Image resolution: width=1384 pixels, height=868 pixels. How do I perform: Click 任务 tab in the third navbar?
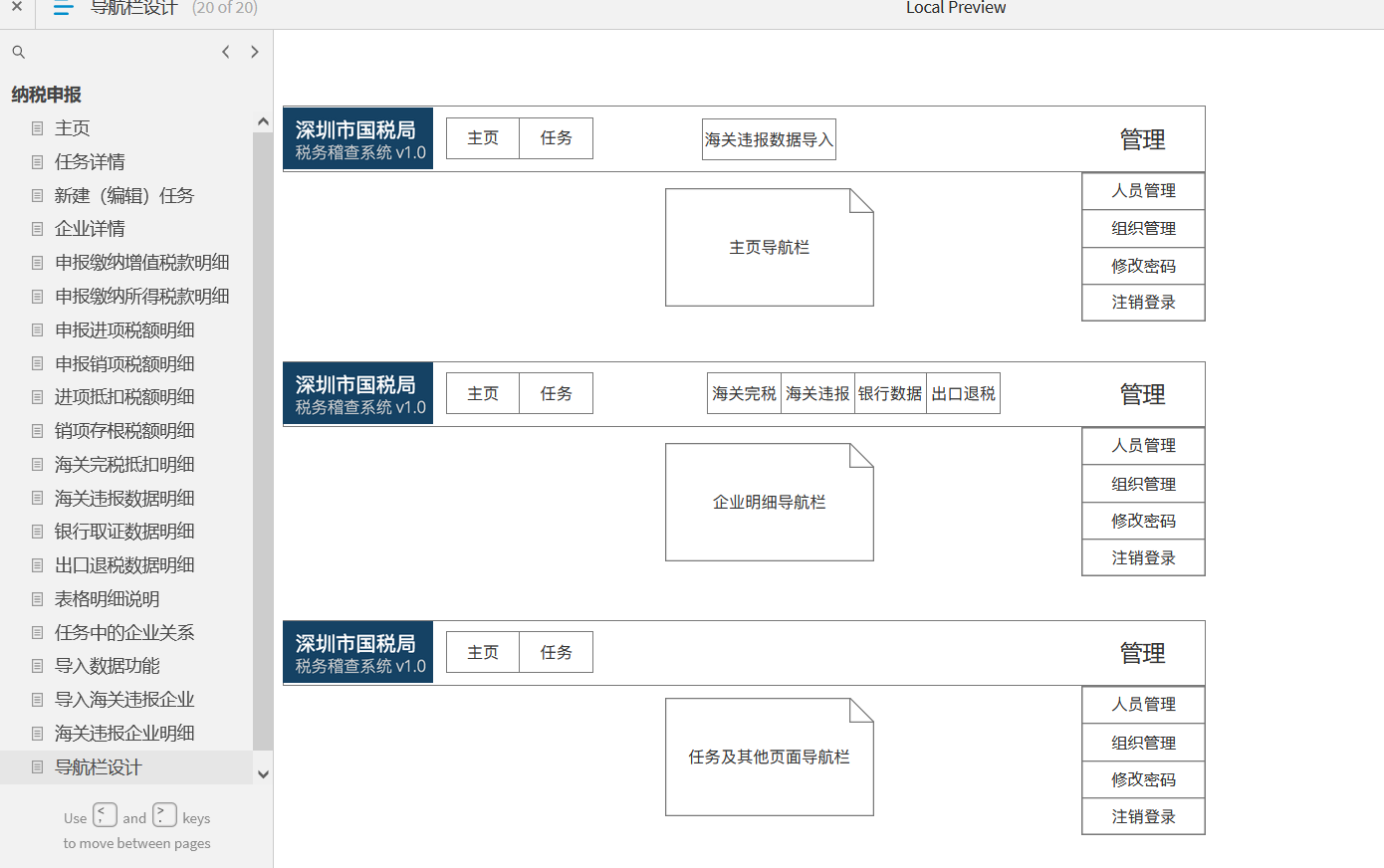(x=556, y=652)
